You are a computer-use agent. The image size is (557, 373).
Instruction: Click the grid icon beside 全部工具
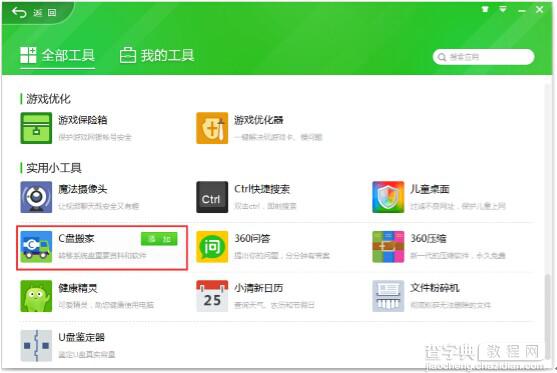click(x=28, y=55)
